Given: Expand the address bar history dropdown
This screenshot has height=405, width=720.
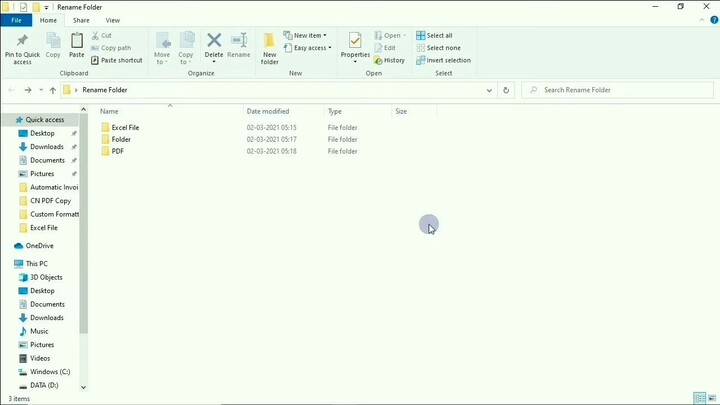Looking at the screenshot, I should pos(489,90).
